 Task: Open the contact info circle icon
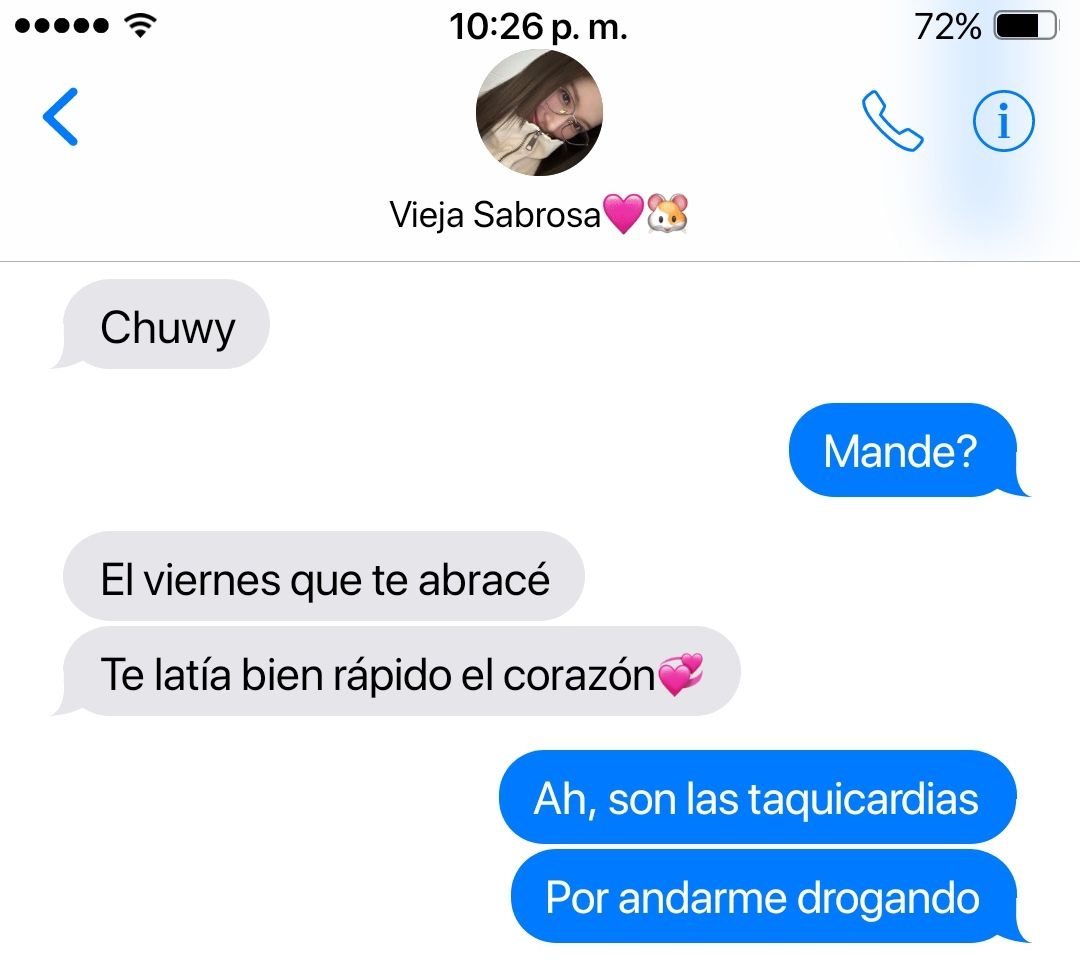pyautogui.click(x=1004, y=121)
